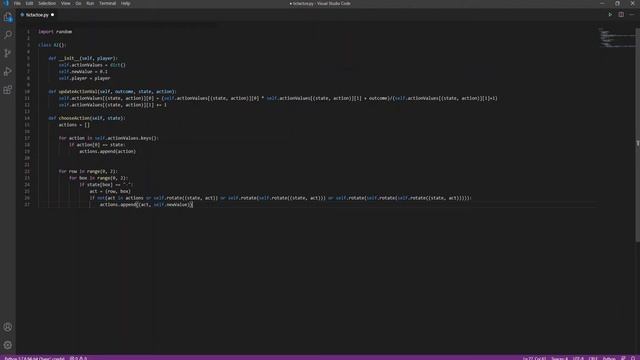This screenshot has height=360, width=640.
Task: Open the Edit menu
Action: (29, 3)
